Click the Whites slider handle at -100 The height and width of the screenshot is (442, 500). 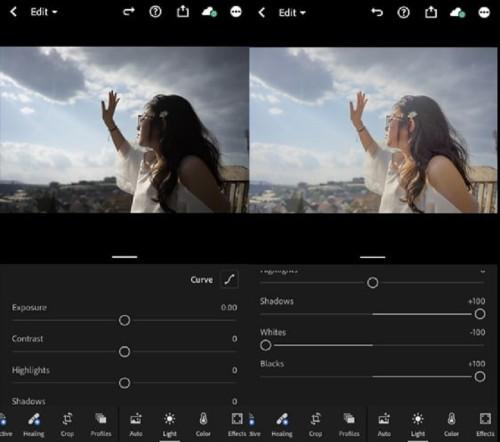pyautogui.click(x=265, y=345)
